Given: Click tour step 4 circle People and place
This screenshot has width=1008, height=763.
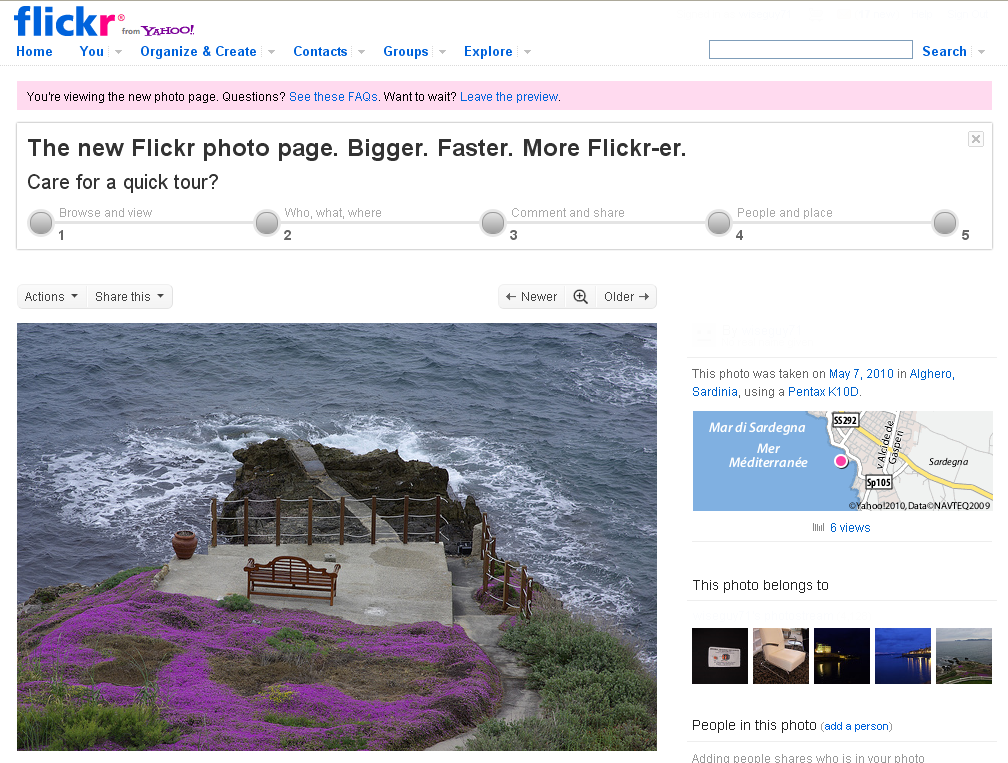Looking at the screenshot, I should [x=718, y=222].
